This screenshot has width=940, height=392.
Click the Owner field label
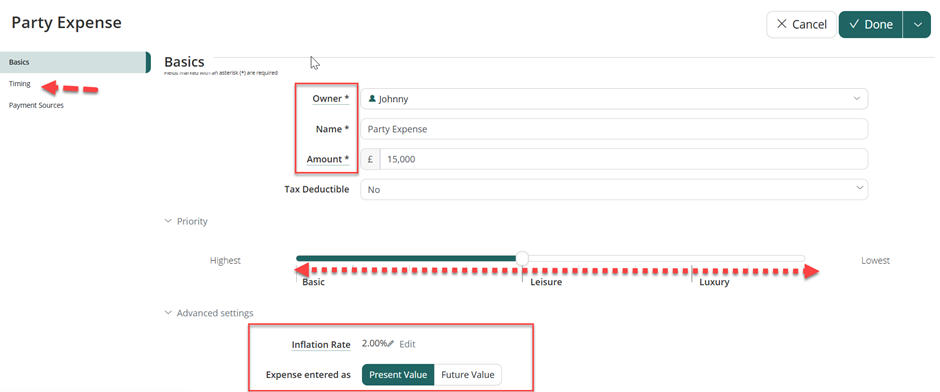coord(331,99)
